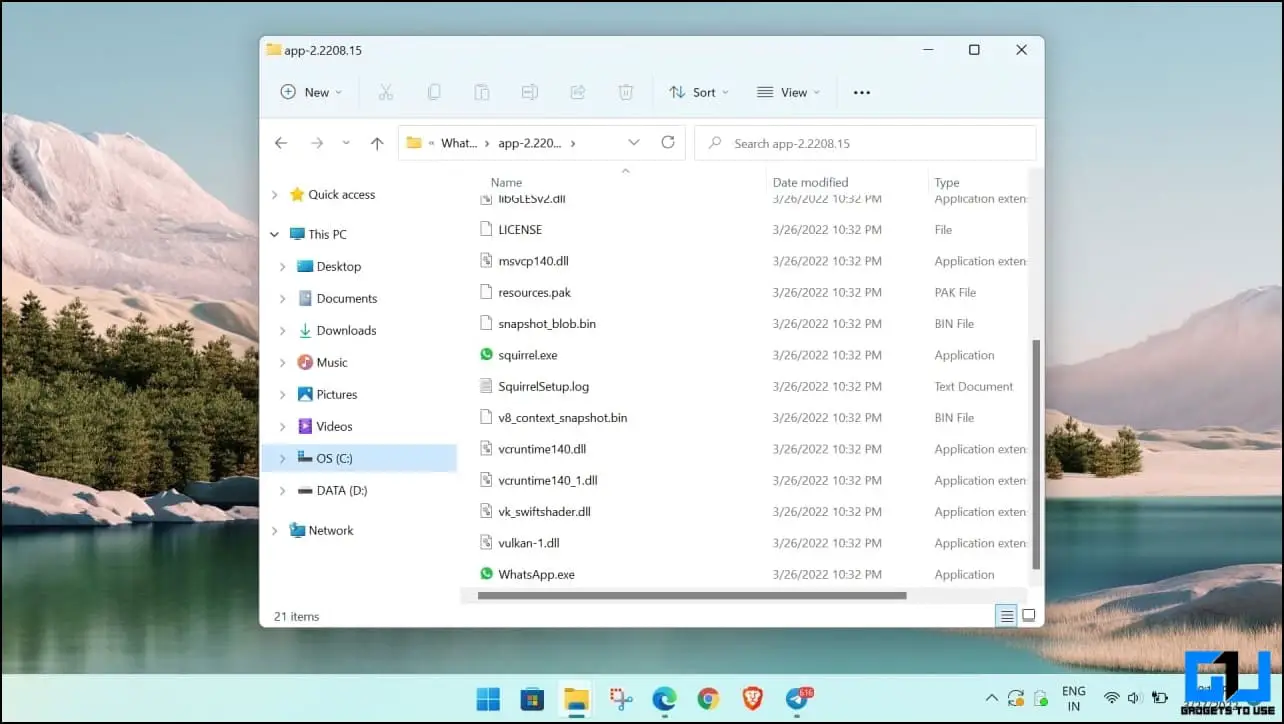The height and width of the screenshot is (724, 1284).
Task: Switch to large thumbnails view icon
Action: click(1028, 616)
